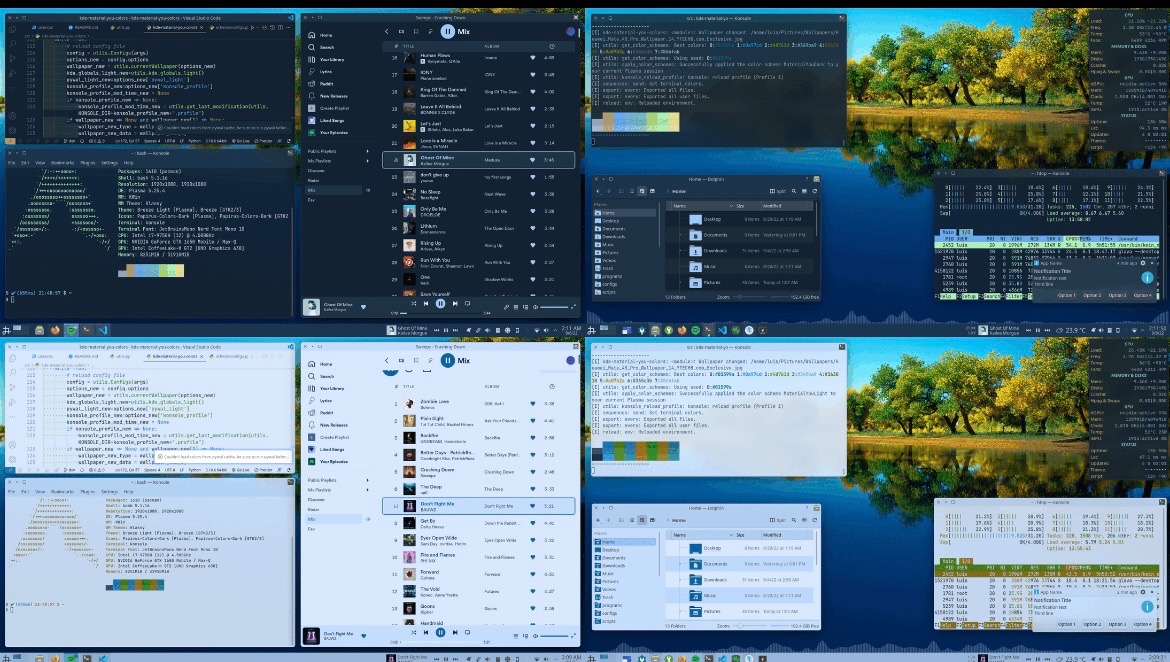
Task: Open Help menu in light Konsole window
Action: click(x=128, y=492)
